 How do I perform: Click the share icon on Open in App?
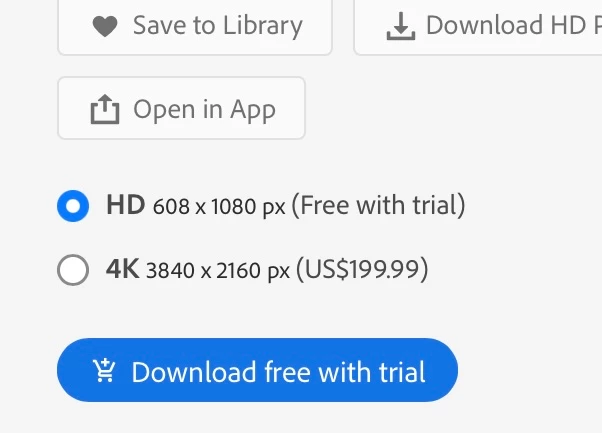pos(105,109)
